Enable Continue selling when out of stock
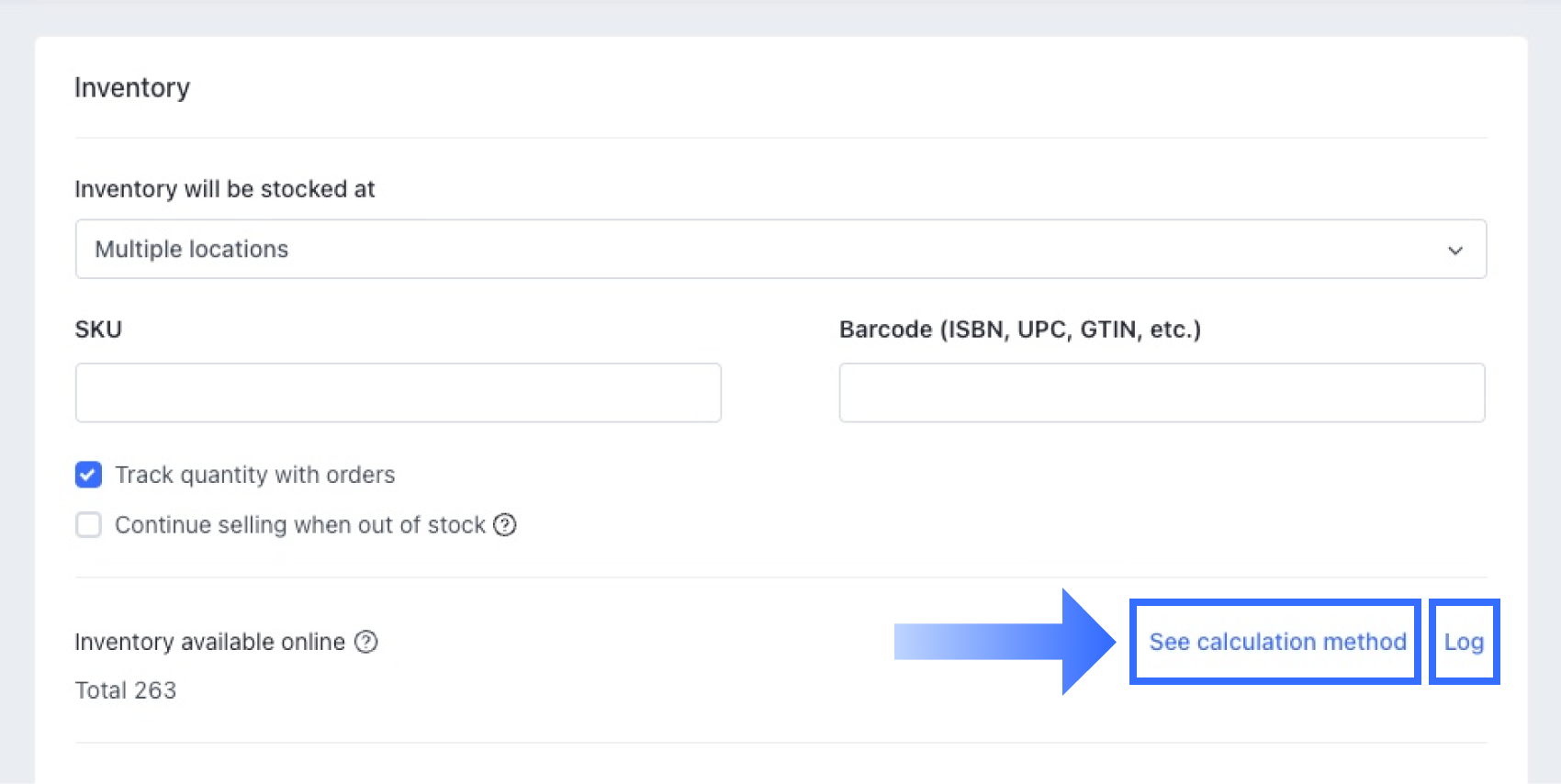The image size is (1561, 784). click(x=89, y=525)
